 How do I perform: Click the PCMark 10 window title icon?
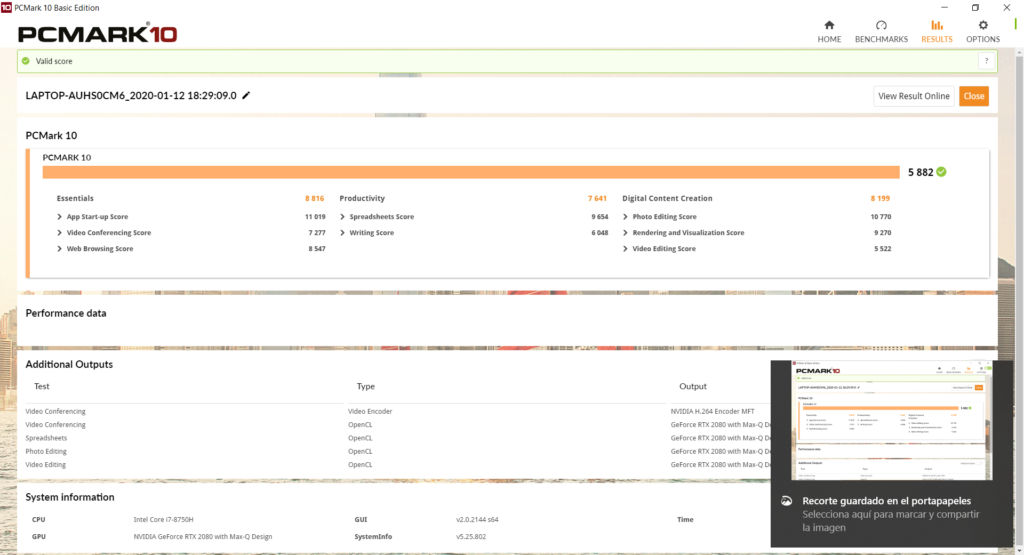[6, 7]
